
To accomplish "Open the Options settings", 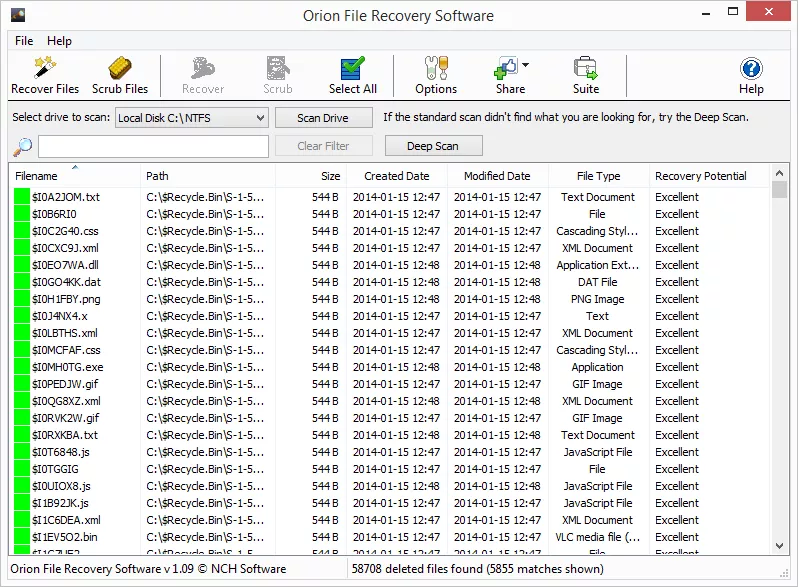I will point(436,69).
